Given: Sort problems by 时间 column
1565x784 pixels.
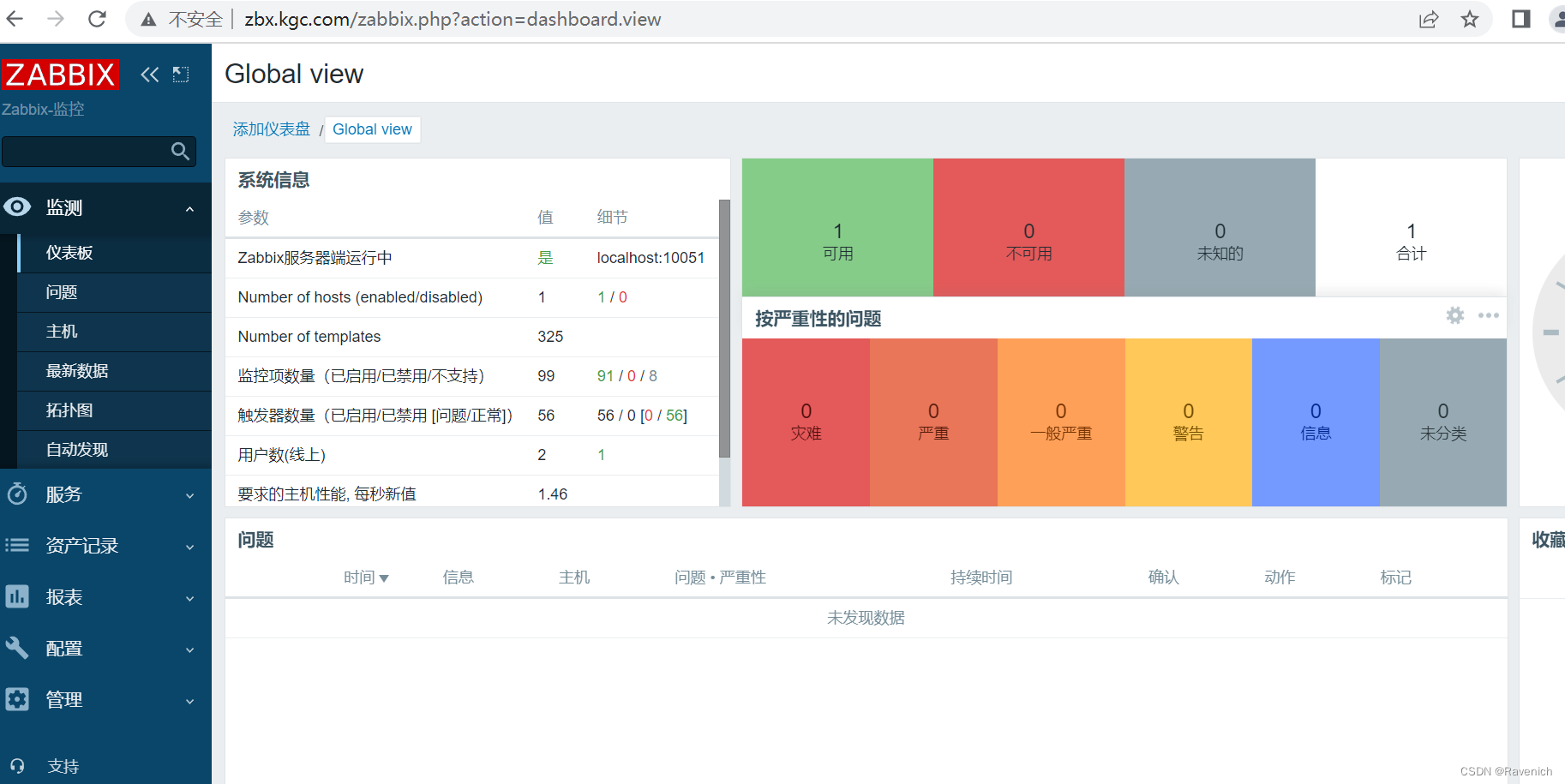Looking at the screenshot, I should (x=366, y=578).
